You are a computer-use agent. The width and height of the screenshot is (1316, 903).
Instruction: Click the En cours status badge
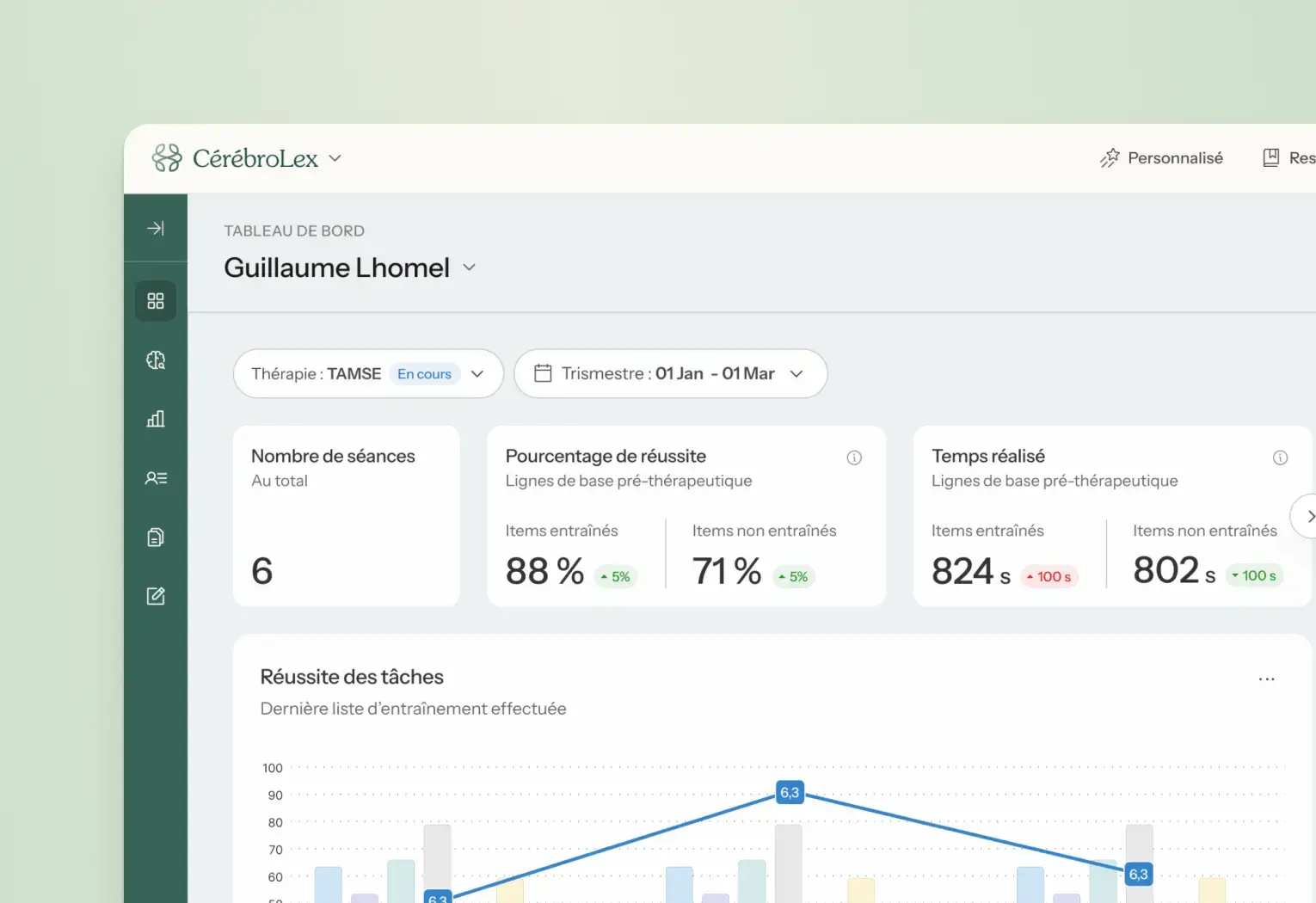coord(424,374)
